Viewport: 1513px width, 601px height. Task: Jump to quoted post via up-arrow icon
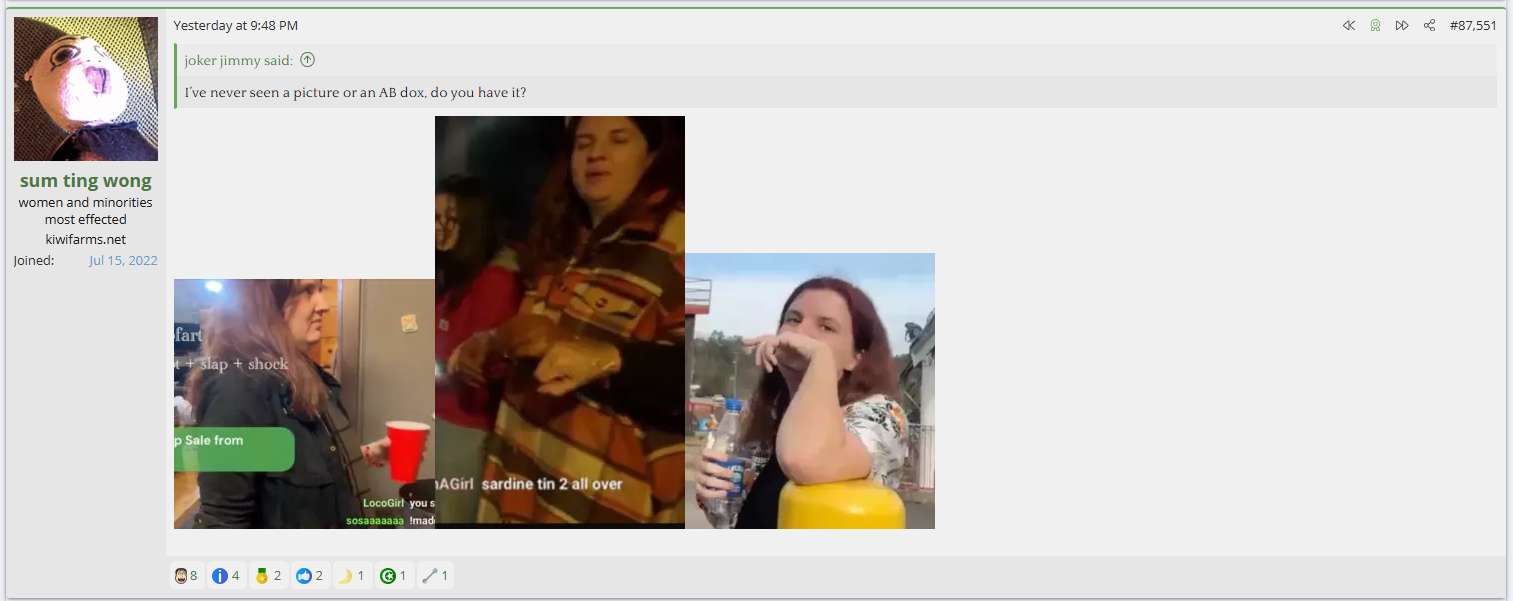coord(308,60)
